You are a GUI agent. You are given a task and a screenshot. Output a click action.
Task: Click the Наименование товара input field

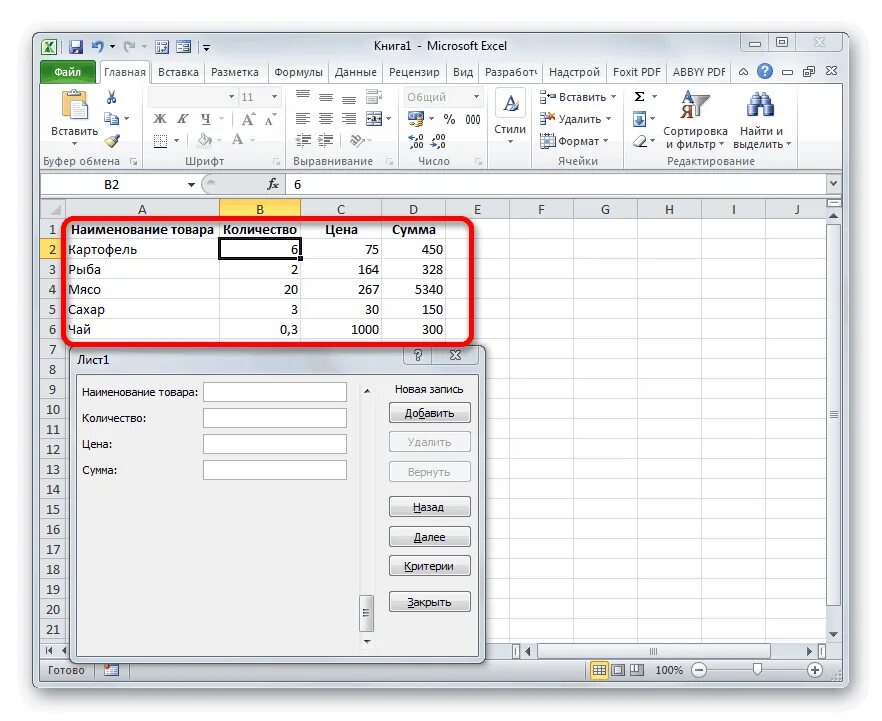[275, 392]
